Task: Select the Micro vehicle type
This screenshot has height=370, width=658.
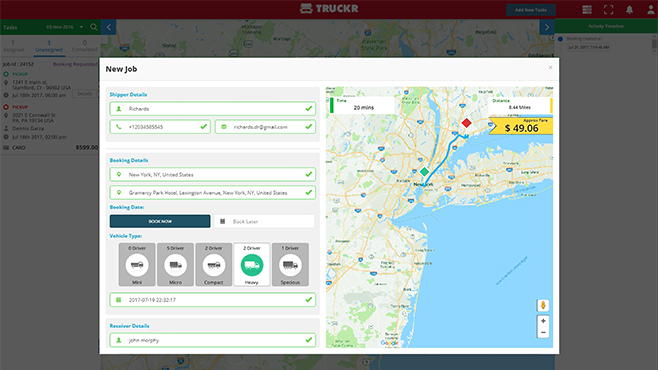Action: pos(175,264)
